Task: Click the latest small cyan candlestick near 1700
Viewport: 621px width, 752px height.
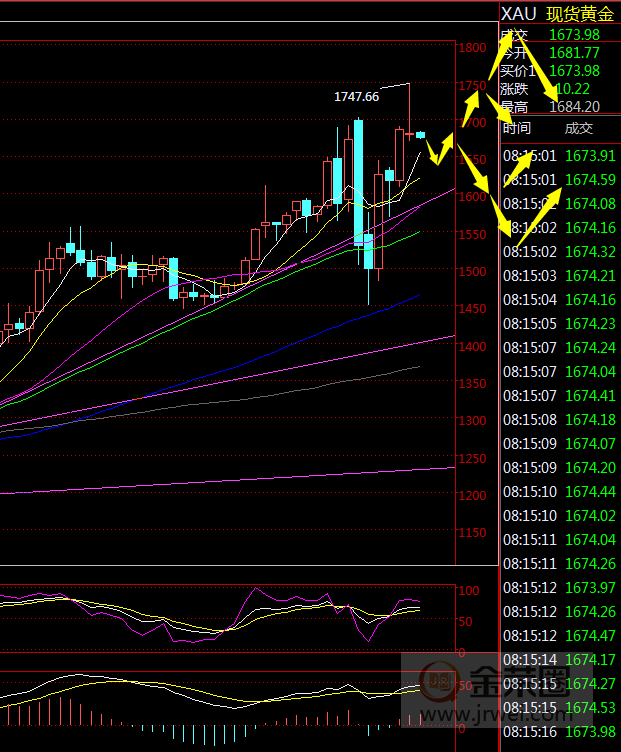Action: click(421, 134)
